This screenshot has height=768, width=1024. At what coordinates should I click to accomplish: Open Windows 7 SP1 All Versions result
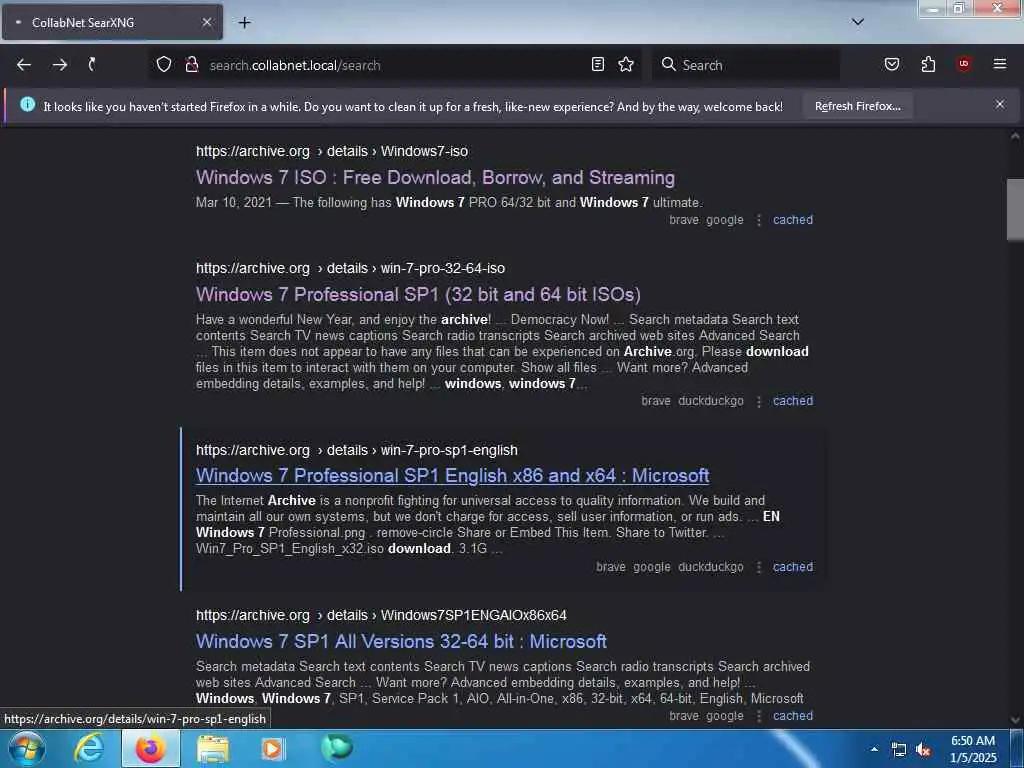pos(401,641)
